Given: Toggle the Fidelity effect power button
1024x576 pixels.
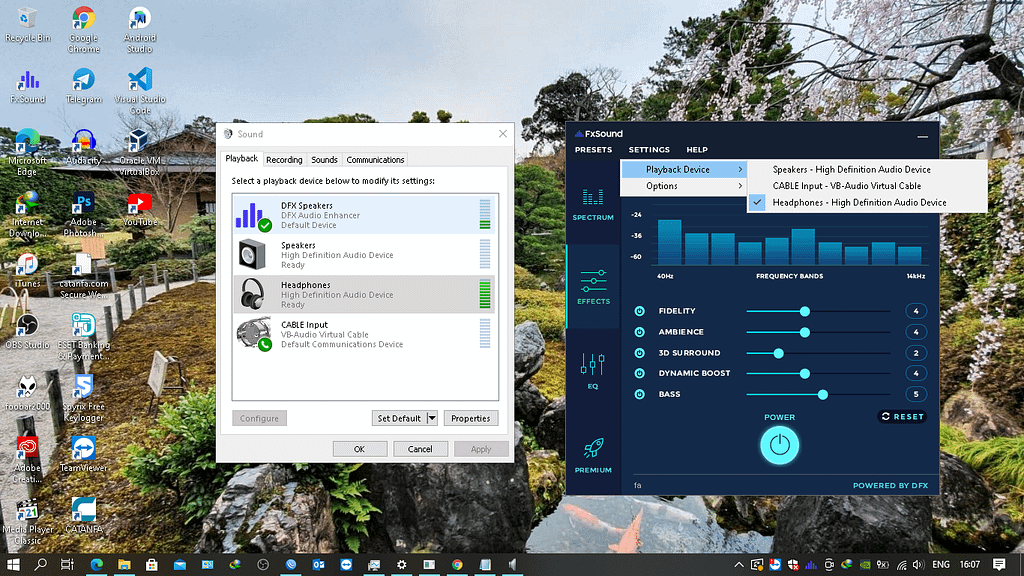Looking at the screenshot, I should pos(639,312).
